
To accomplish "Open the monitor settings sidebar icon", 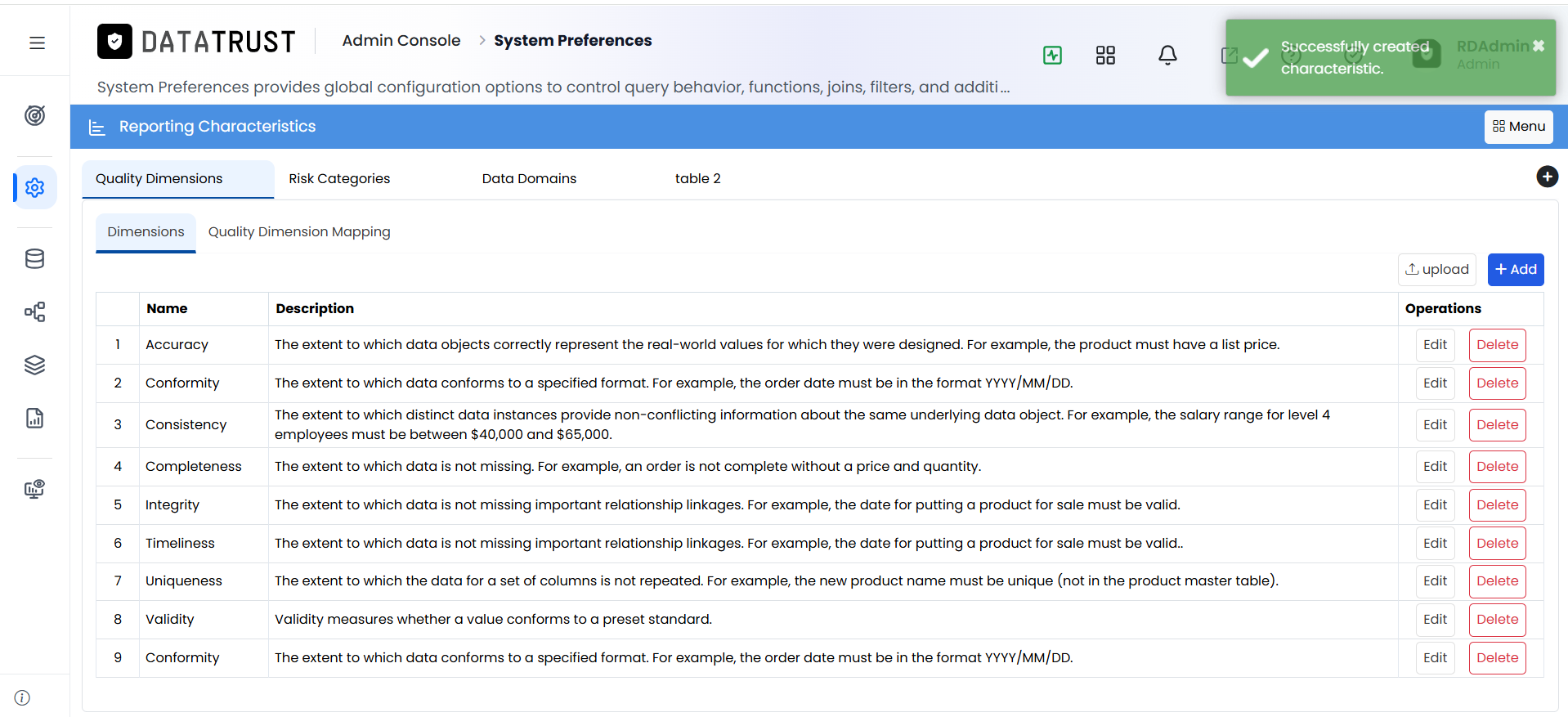I will tap(34, 489).
